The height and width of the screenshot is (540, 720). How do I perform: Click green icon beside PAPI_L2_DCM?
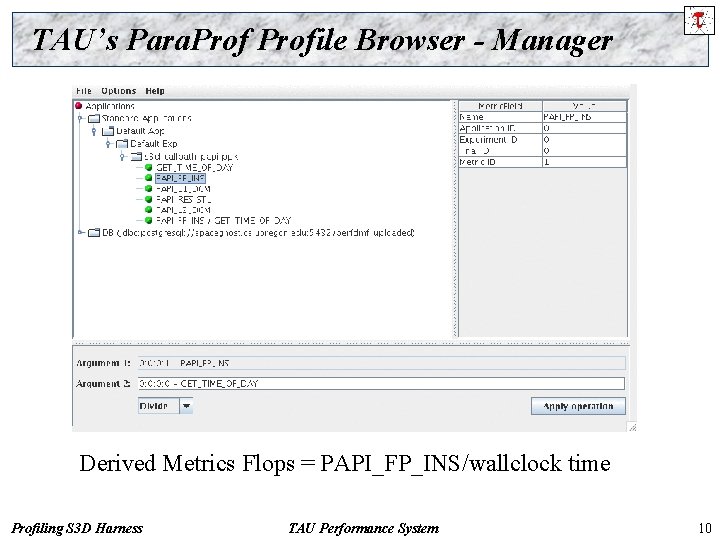(x=148, y=210)
